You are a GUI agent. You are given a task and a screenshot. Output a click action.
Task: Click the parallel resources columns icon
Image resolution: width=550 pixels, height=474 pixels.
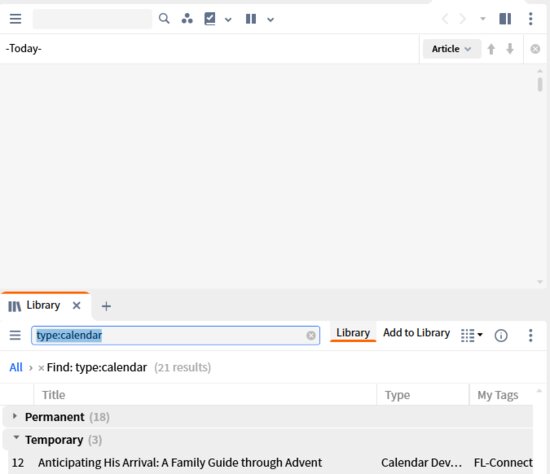point(251,19)
